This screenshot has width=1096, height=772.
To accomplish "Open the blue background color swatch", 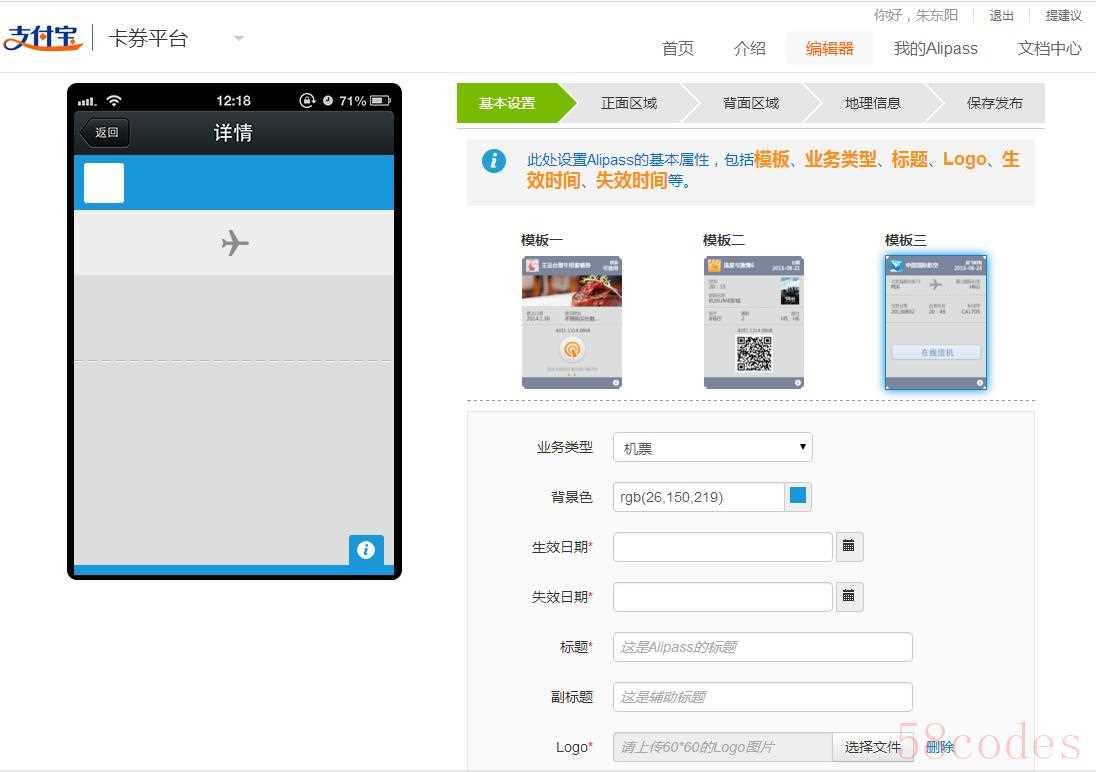I will click(x=798, y=496).
